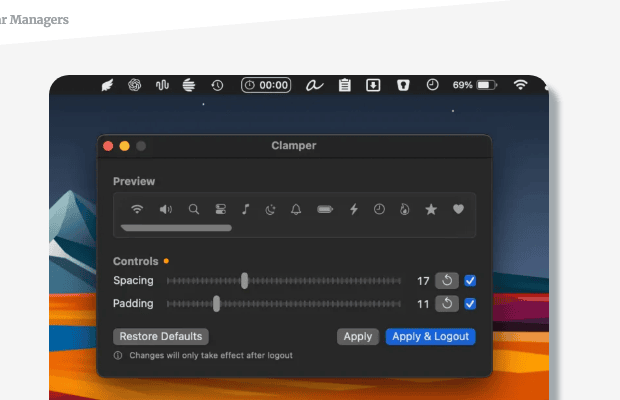Click the magnifying glass icon in preview
This screenshot has height=400, width=620.
click(x=194, y=209)
